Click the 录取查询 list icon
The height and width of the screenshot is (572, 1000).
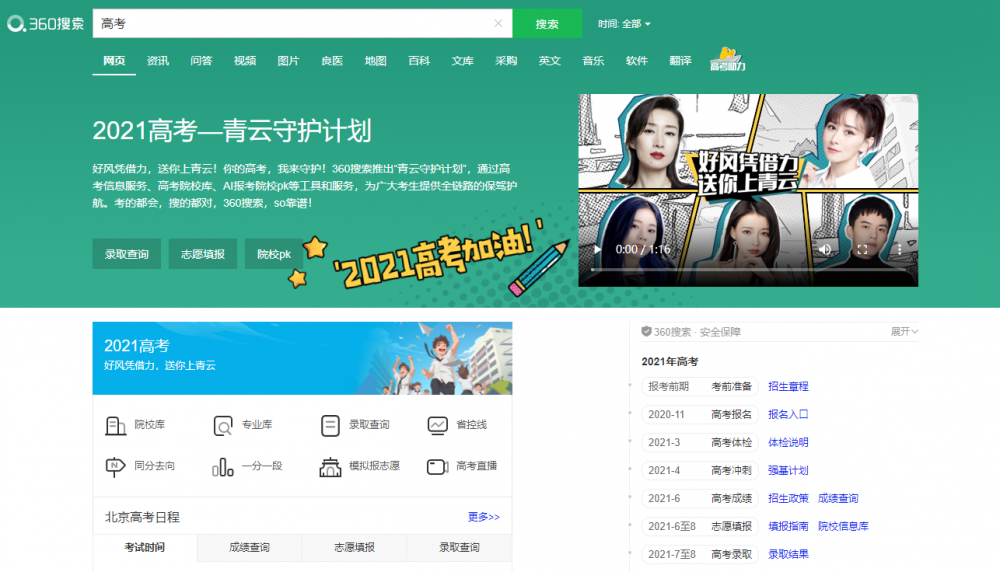[330, 425]
